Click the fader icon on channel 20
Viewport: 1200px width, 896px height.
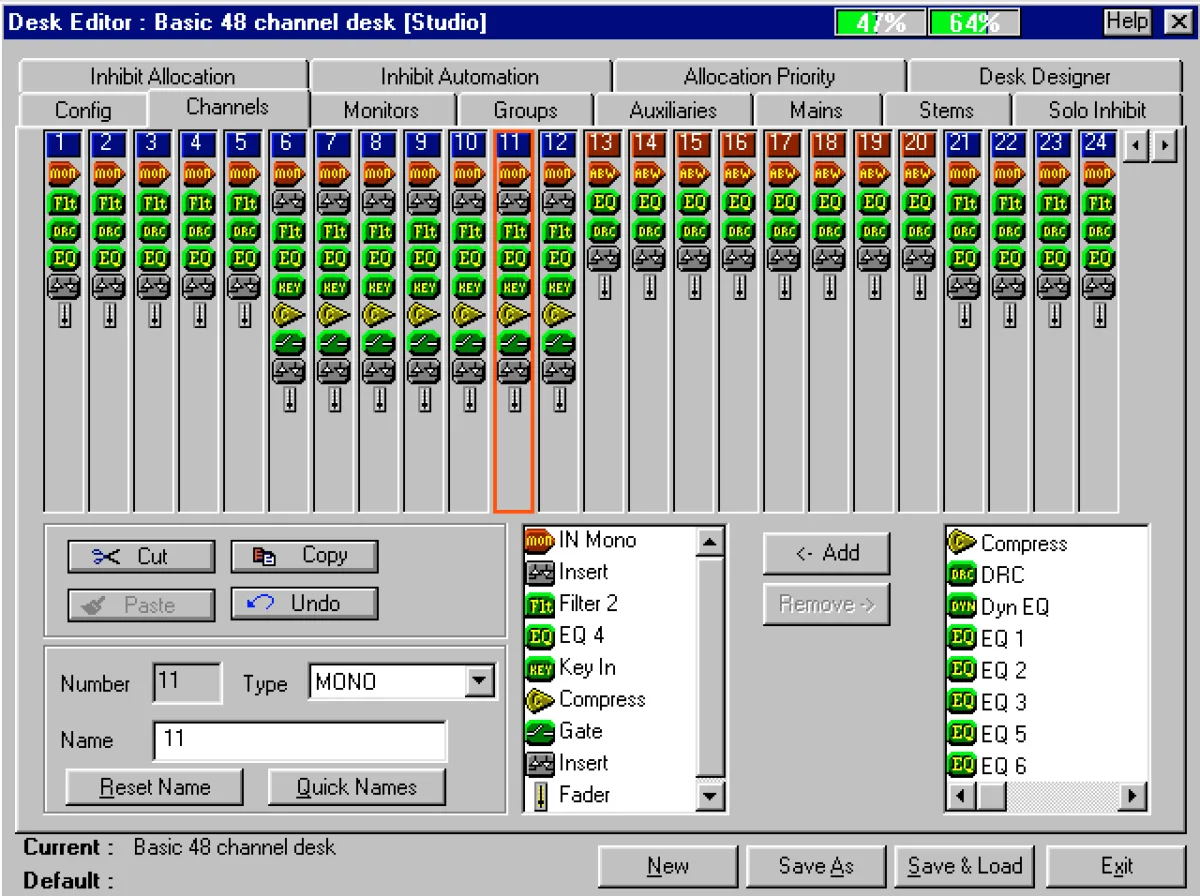(x=919, y=287)
